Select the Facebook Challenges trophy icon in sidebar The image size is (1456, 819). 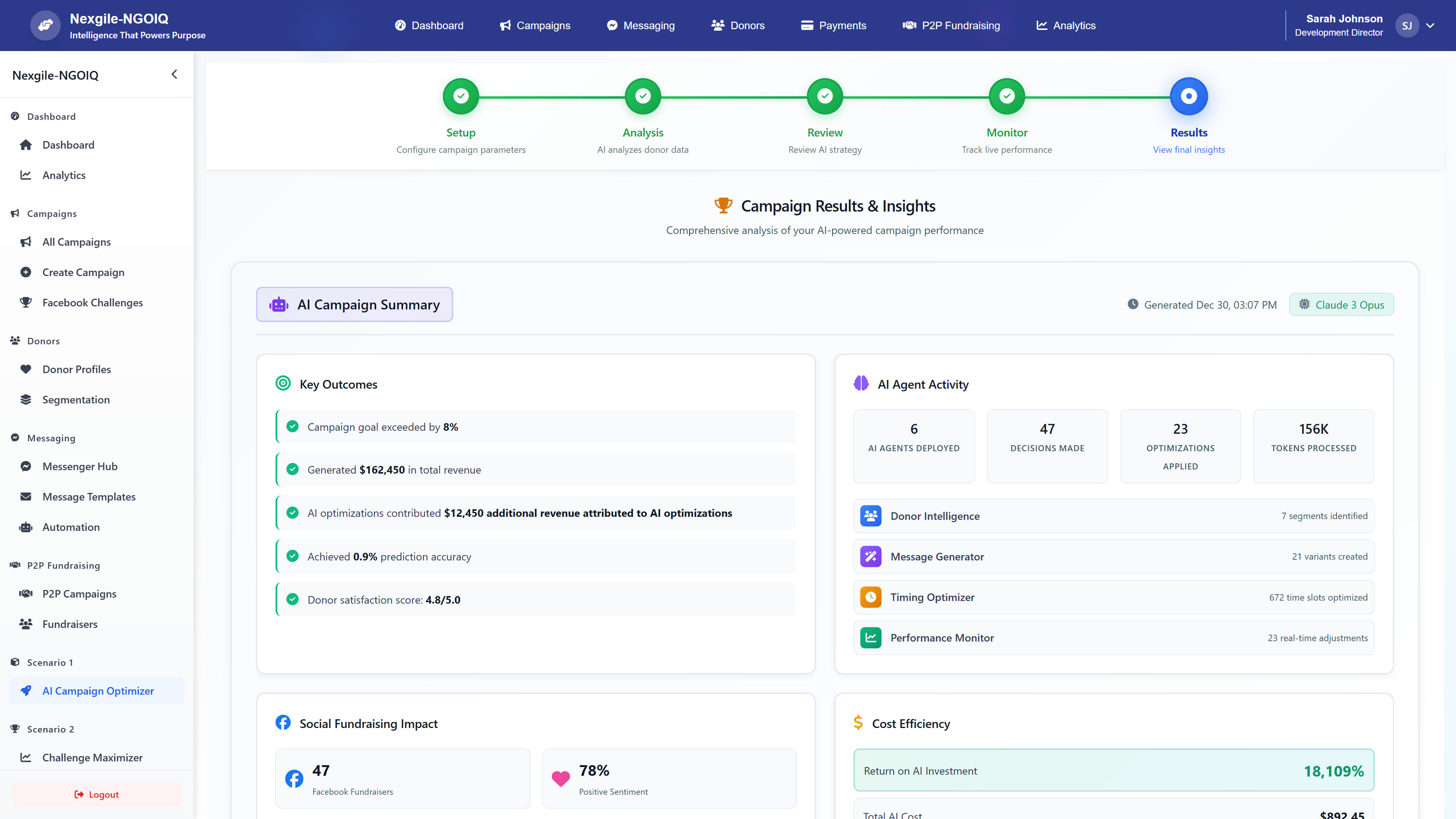pyautogui.click(x=26, y=303)
